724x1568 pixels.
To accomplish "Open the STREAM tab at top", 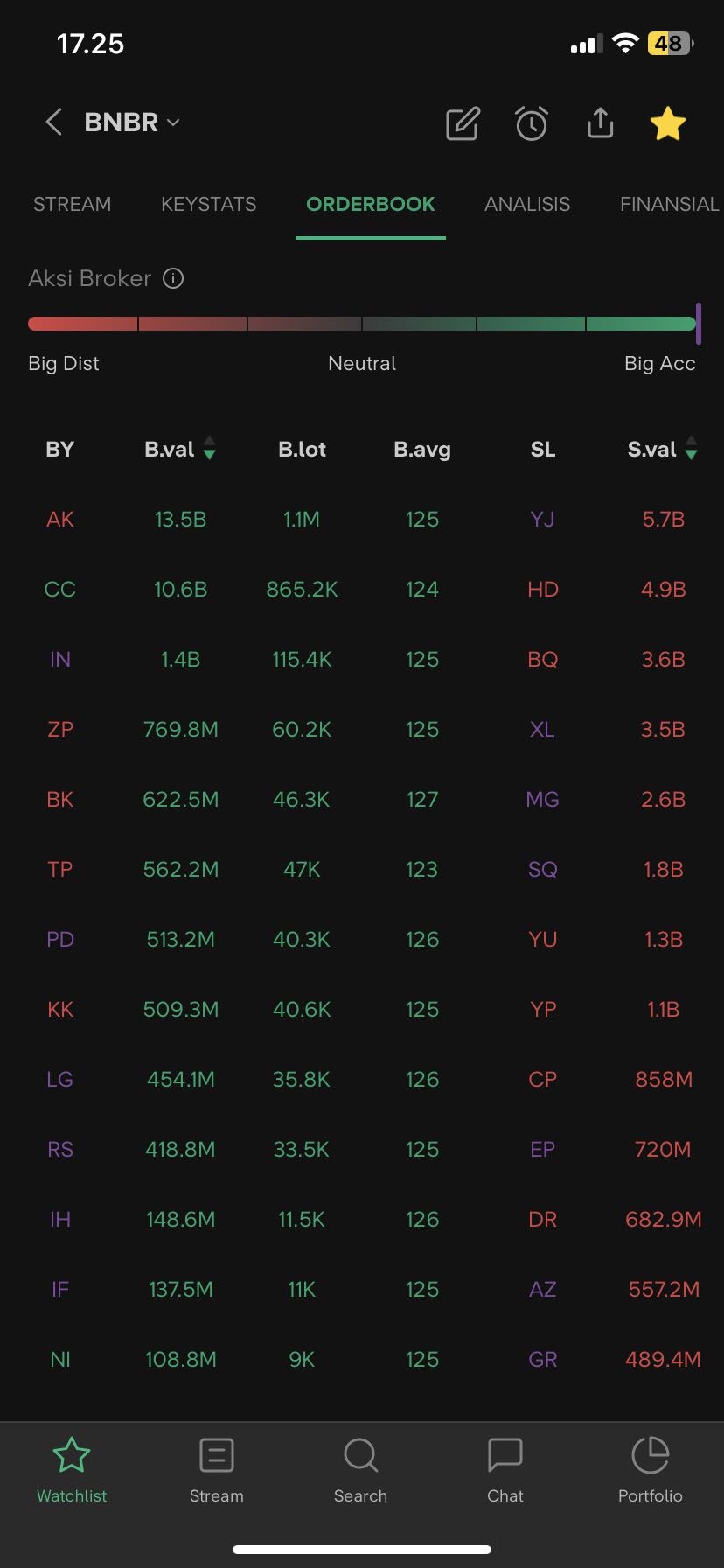I will click(x=72, y=204).
